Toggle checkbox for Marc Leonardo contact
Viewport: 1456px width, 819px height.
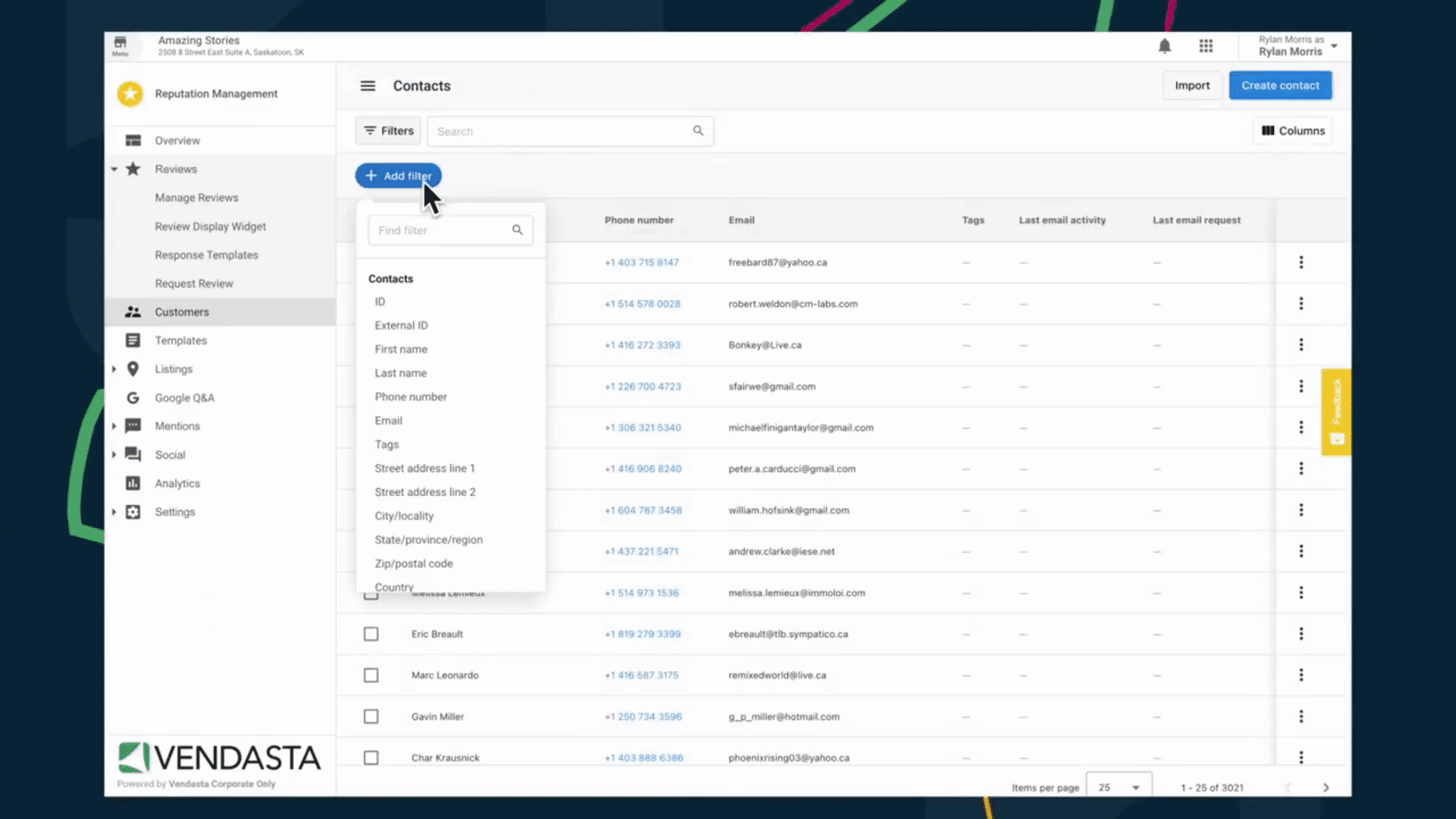click(x=371, y=675)
